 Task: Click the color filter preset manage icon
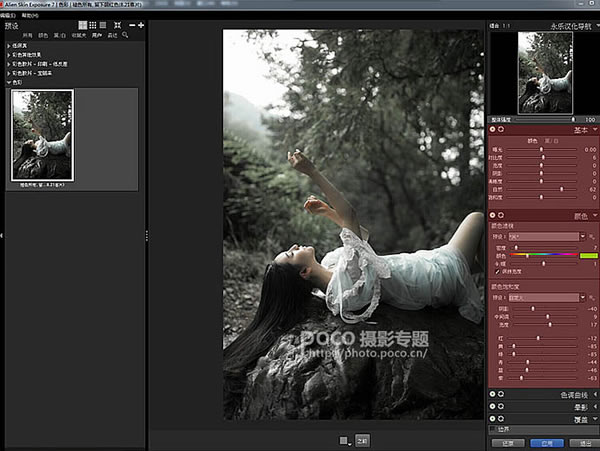point(592,237)
